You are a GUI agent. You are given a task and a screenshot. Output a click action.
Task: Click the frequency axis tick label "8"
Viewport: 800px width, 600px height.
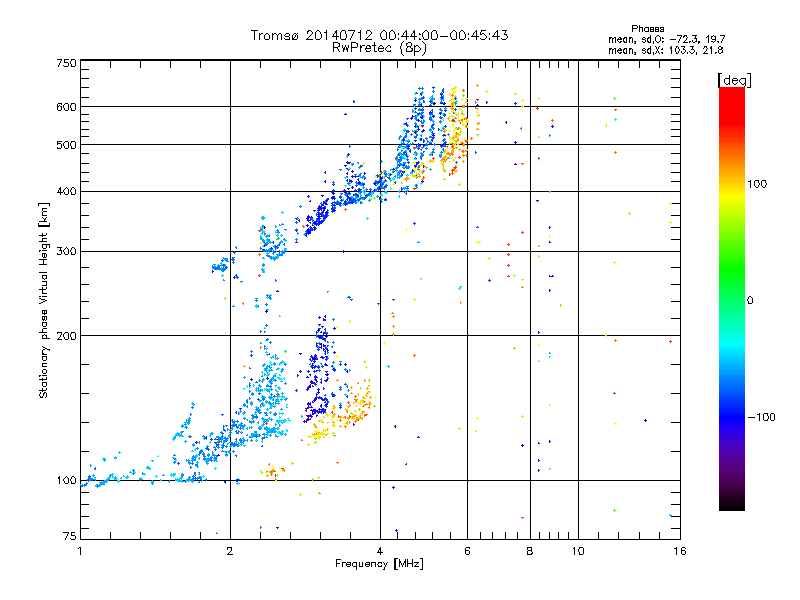pos(530,551)
